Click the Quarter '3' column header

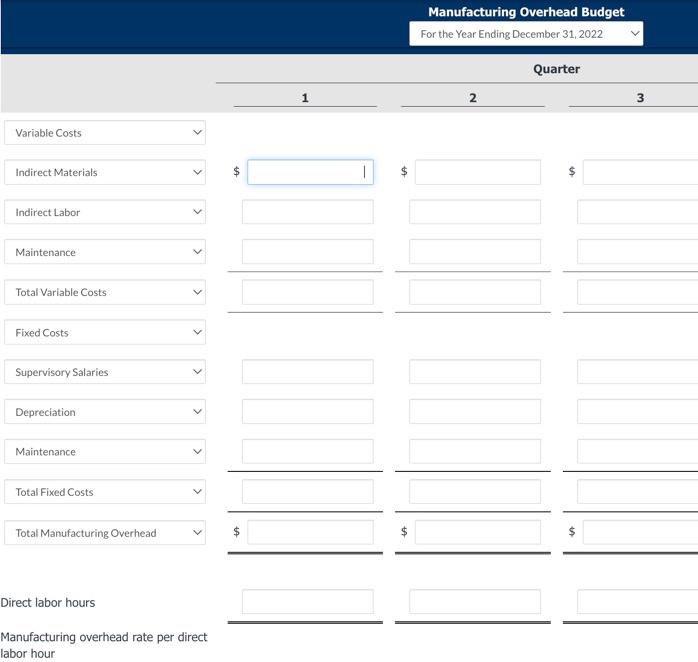tap(640, 98)
